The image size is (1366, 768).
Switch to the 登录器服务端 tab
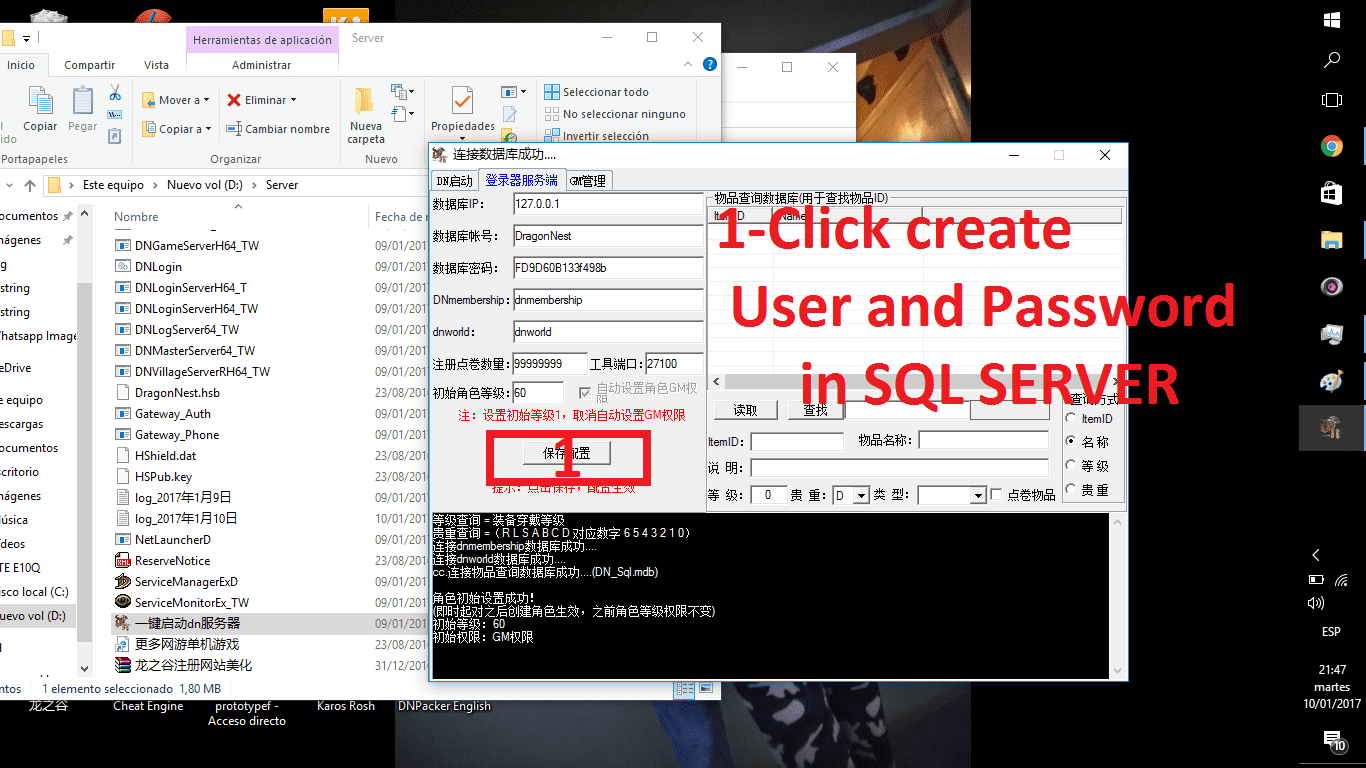click(522, 180)
